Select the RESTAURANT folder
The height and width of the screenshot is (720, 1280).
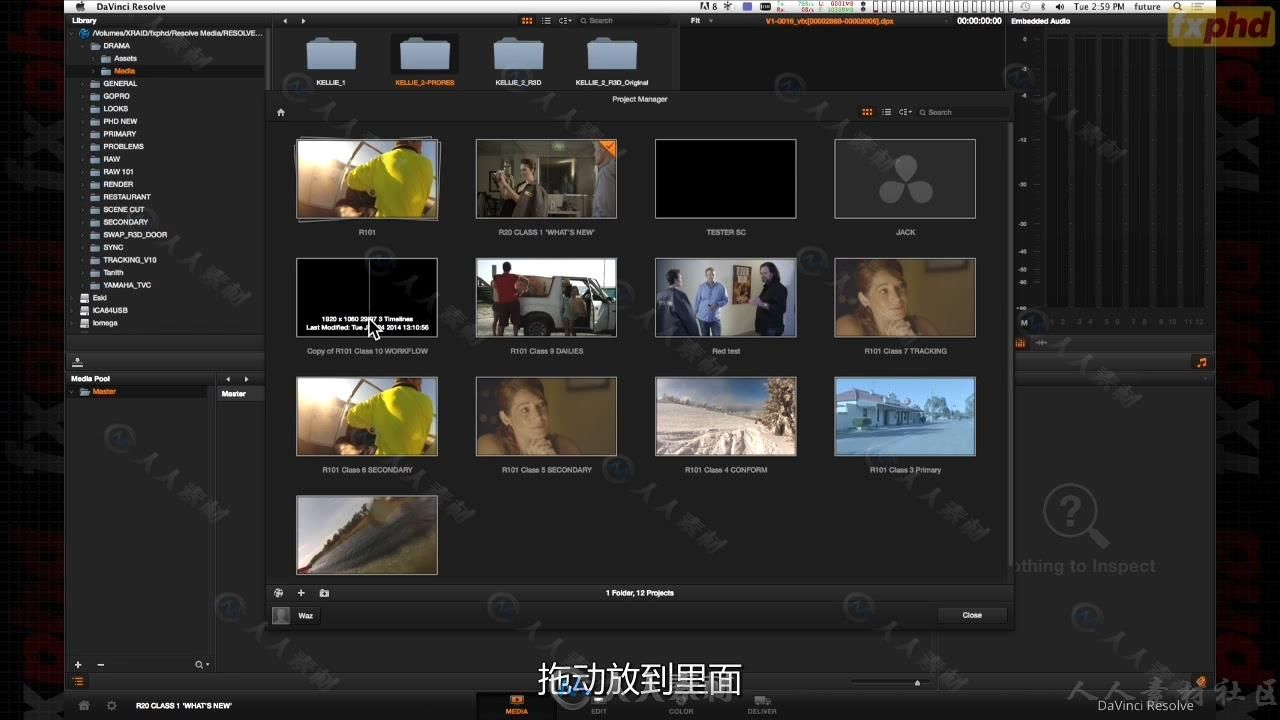point(127,197)
